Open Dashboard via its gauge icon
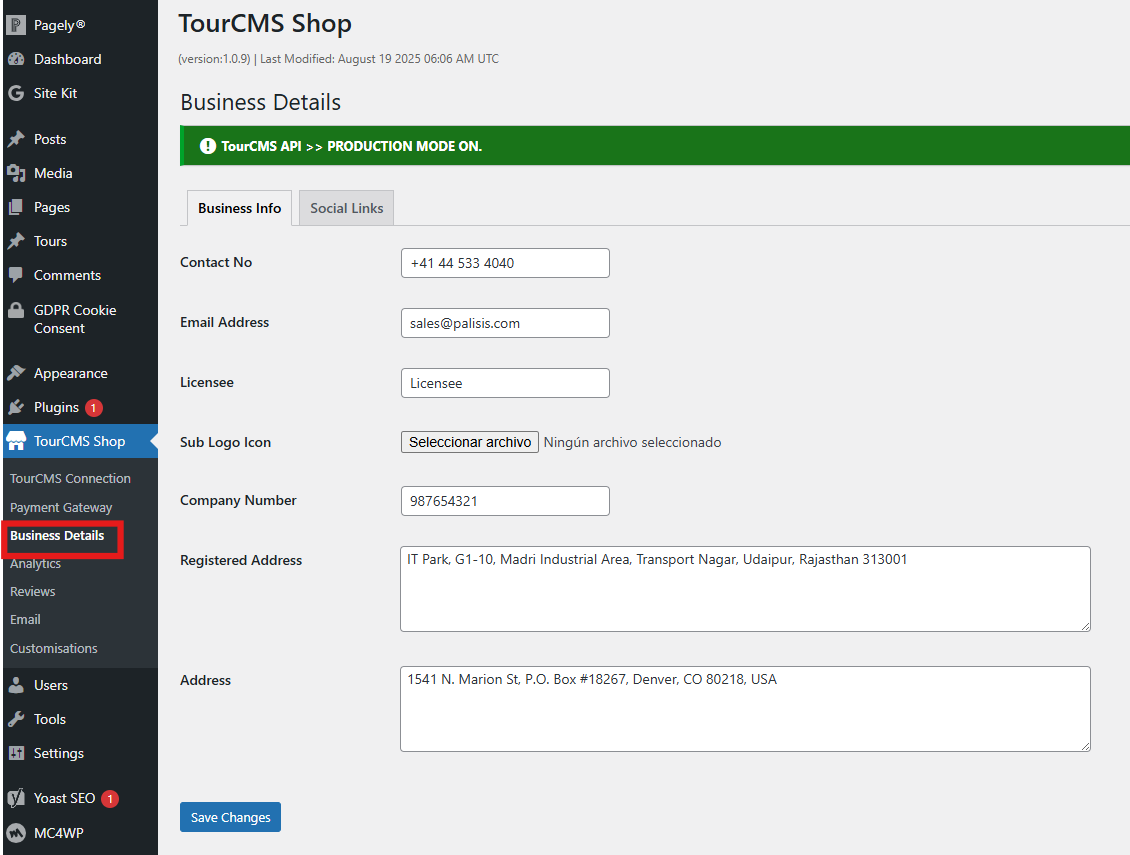Image resolution: width=1130 pixels, height=855 pixels. [x=16, y=59]
